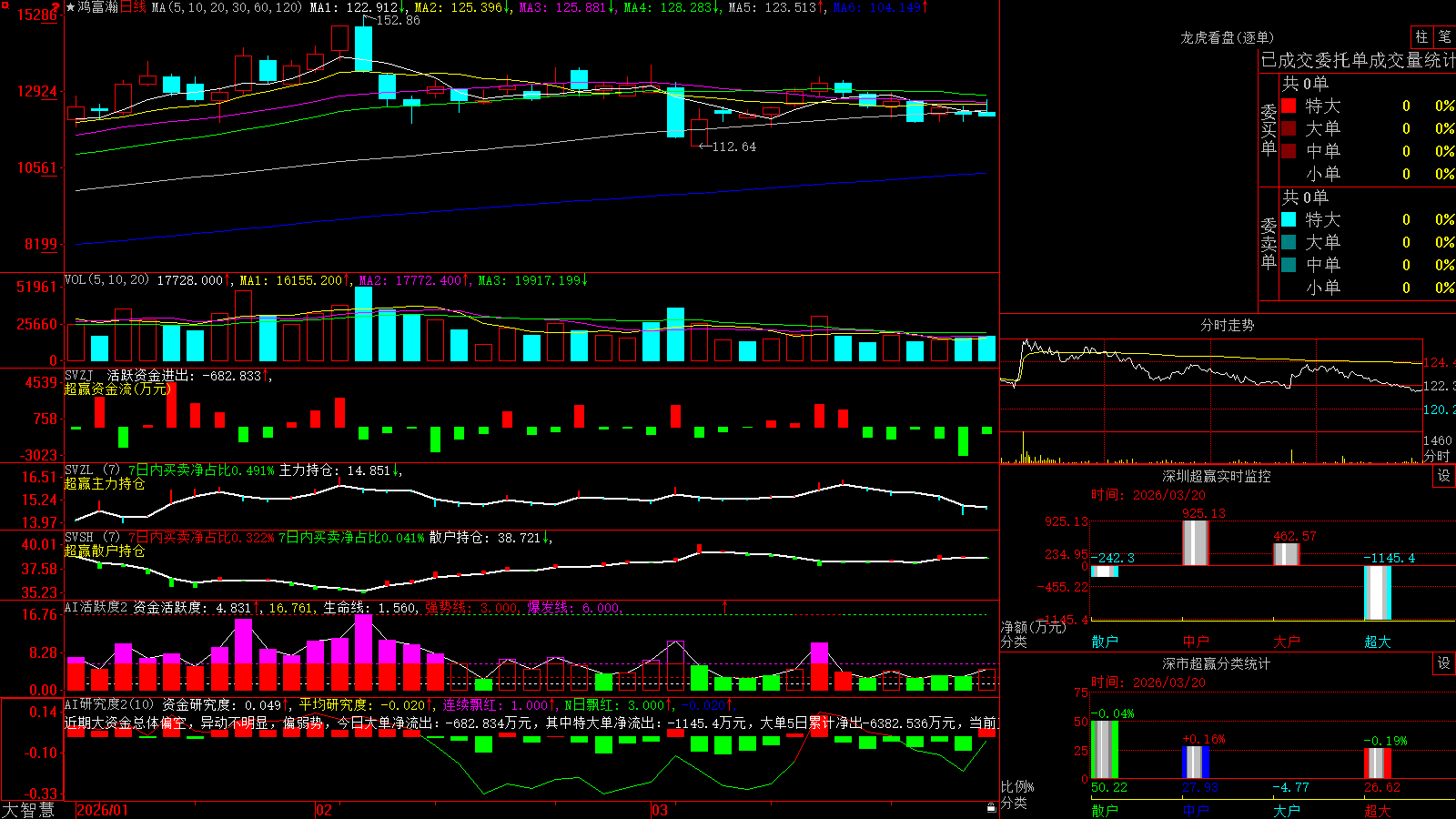Click the 2026/01 date label on time axis
The width and height of the screenshot is (1456, 819).
click(x=102, y=810)
